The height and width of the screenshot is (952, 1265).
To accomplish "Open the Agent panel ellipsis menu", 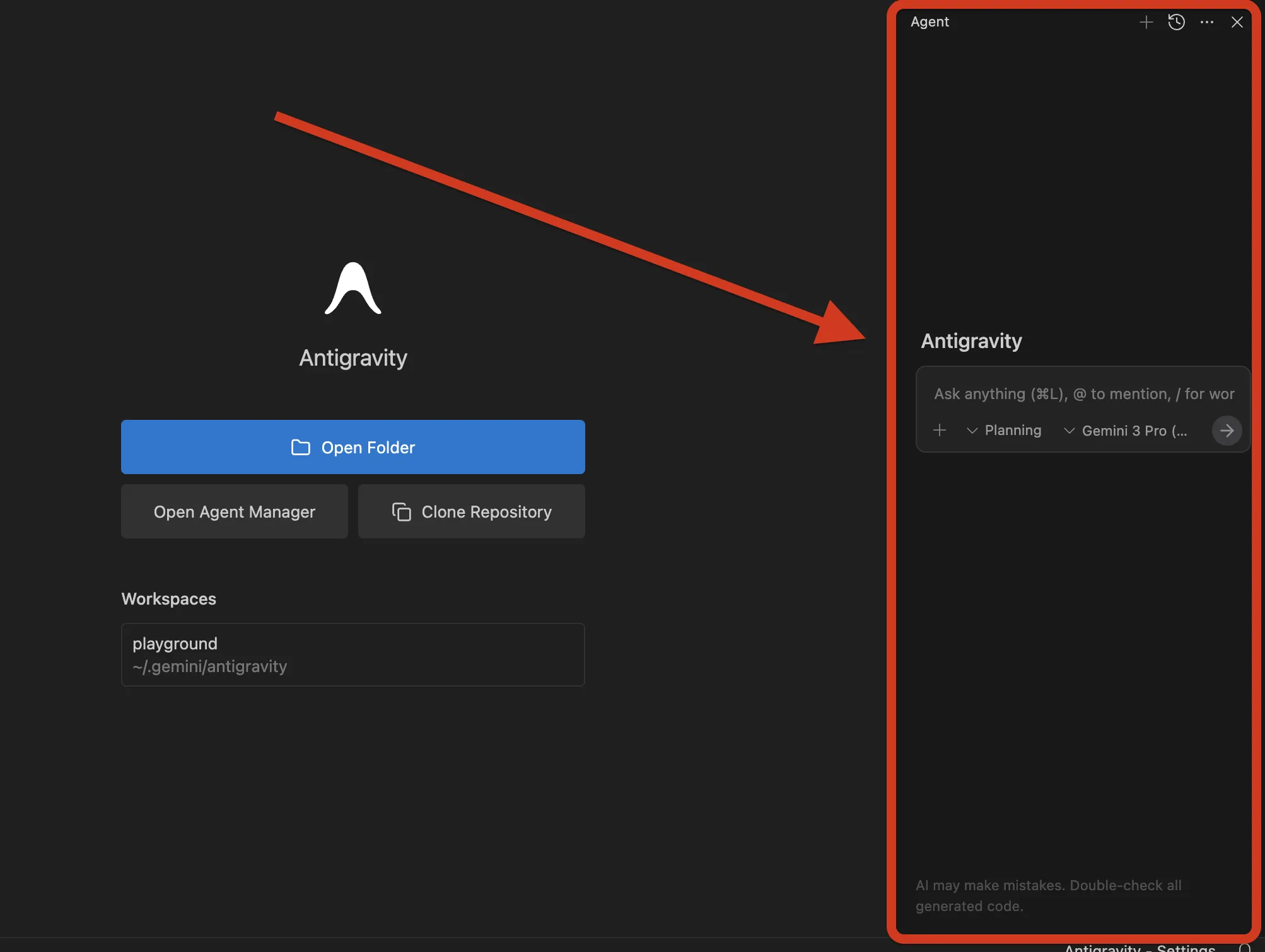I will pos(1206,22).
